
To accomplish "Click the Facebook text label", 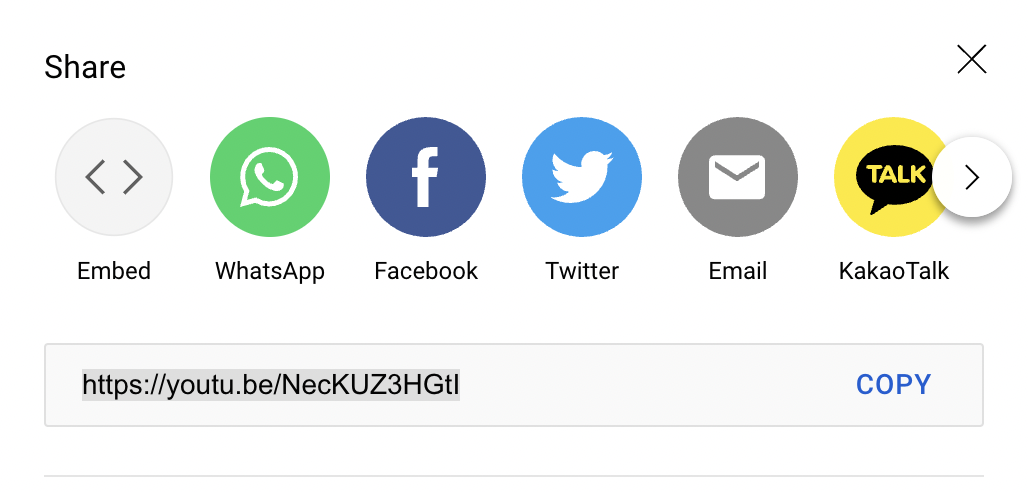I will [426, 271].
